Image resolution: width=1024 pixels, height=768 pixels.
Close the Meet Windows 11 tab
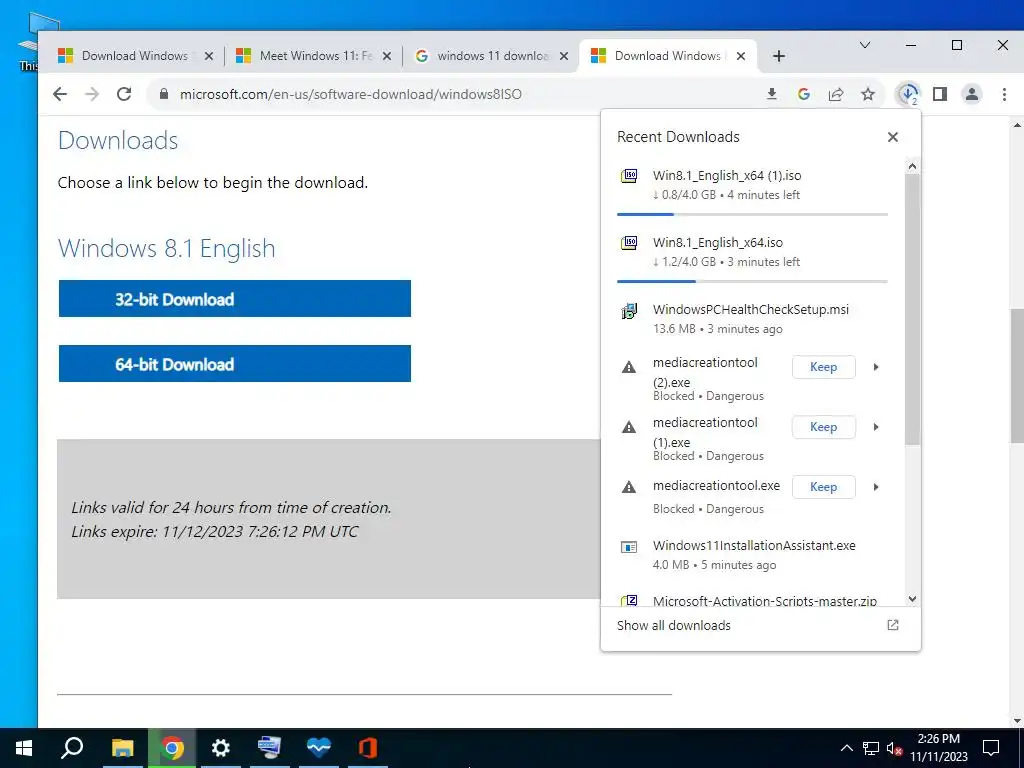(x=387, y=56)
